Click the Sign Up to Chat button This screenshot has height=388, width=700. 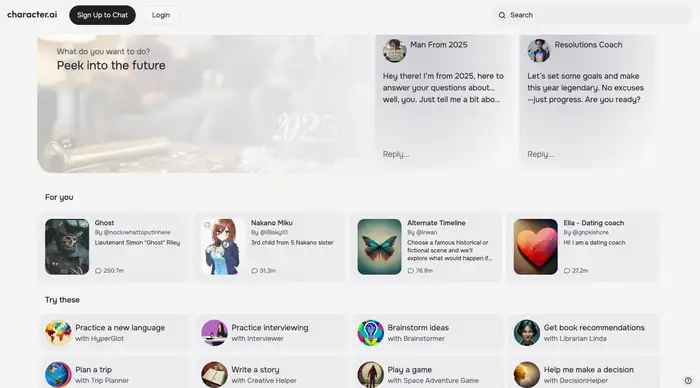tap(102, 15)
